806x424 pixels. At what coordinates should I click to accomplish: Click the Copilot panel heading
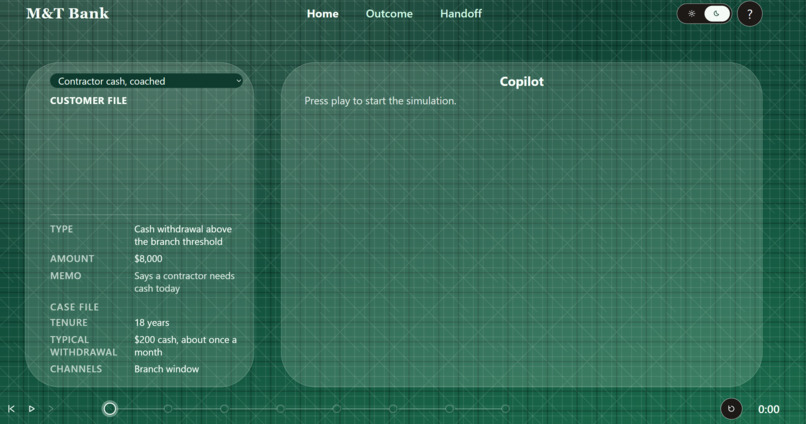pos(521,81)
